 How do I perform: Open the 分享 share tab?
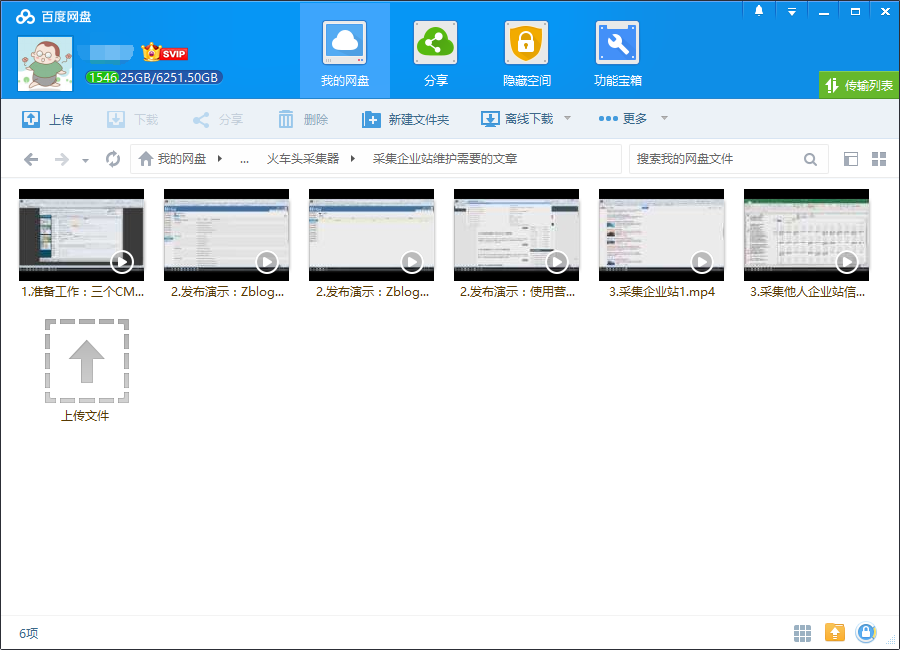click(435, 52)
